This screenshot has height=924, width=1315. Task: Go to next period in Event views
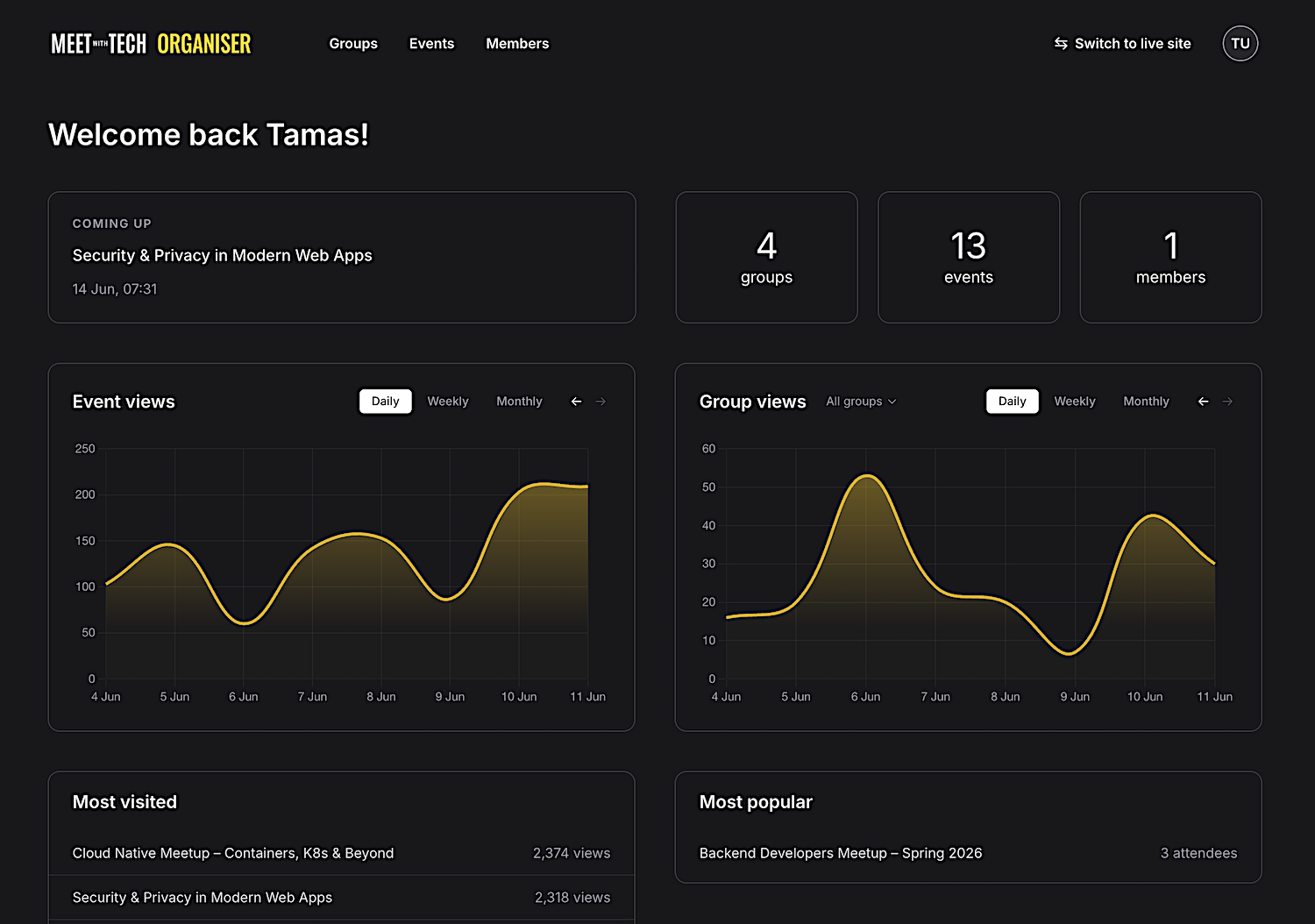(x=601, y=402)
